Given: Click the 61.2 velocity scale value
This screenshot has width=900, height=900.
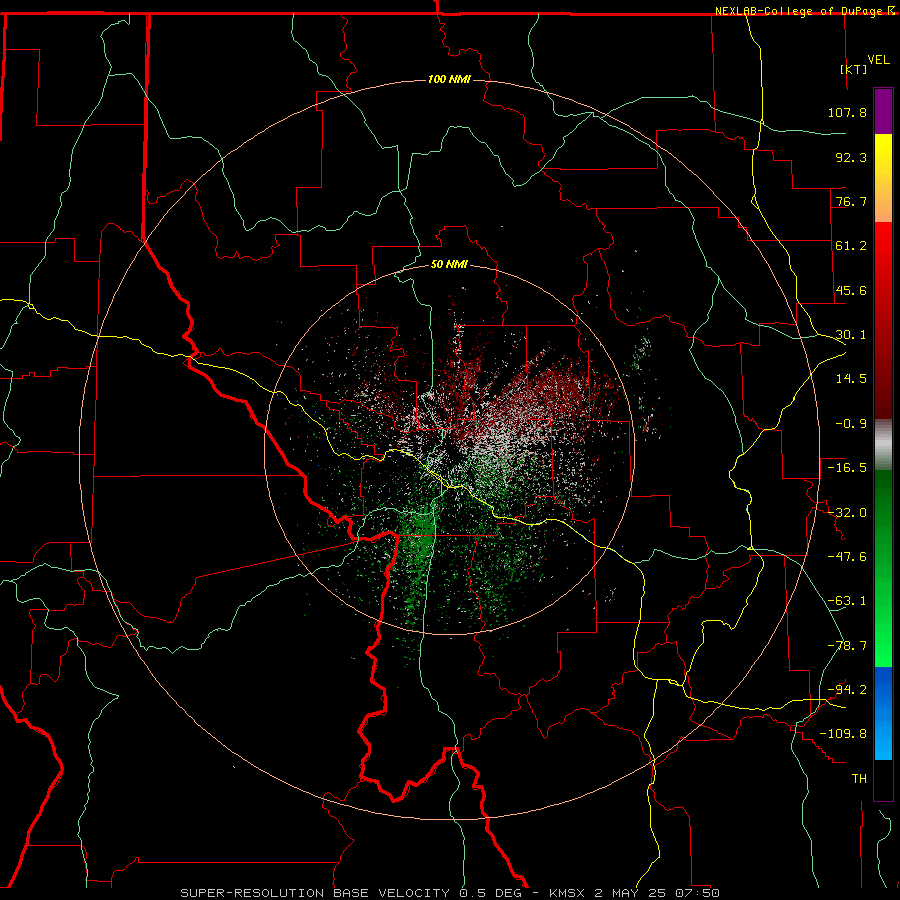Looking at the screenshot, I should point(851,246).
